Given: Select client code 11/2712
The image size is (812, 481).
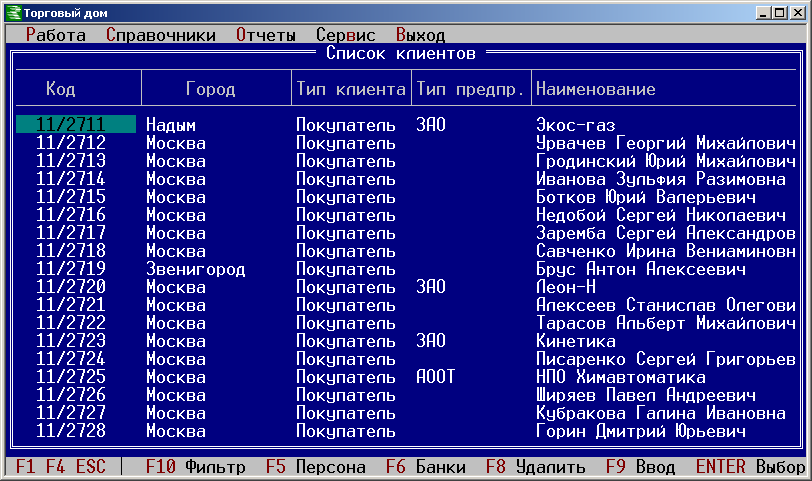Looking at the screenshot, I should [x=71, y=142].
